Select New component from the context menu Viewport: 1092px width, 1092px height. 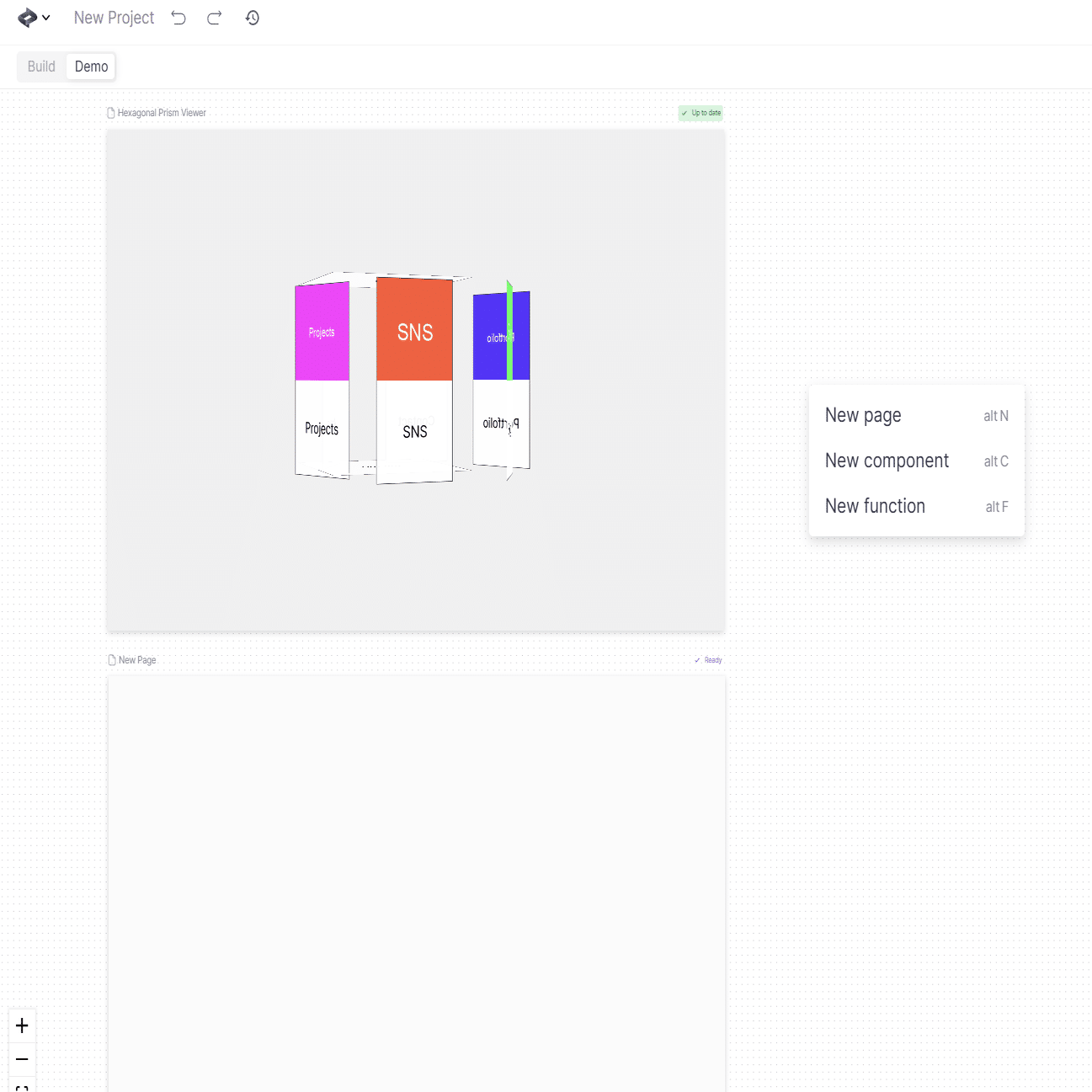887,461
